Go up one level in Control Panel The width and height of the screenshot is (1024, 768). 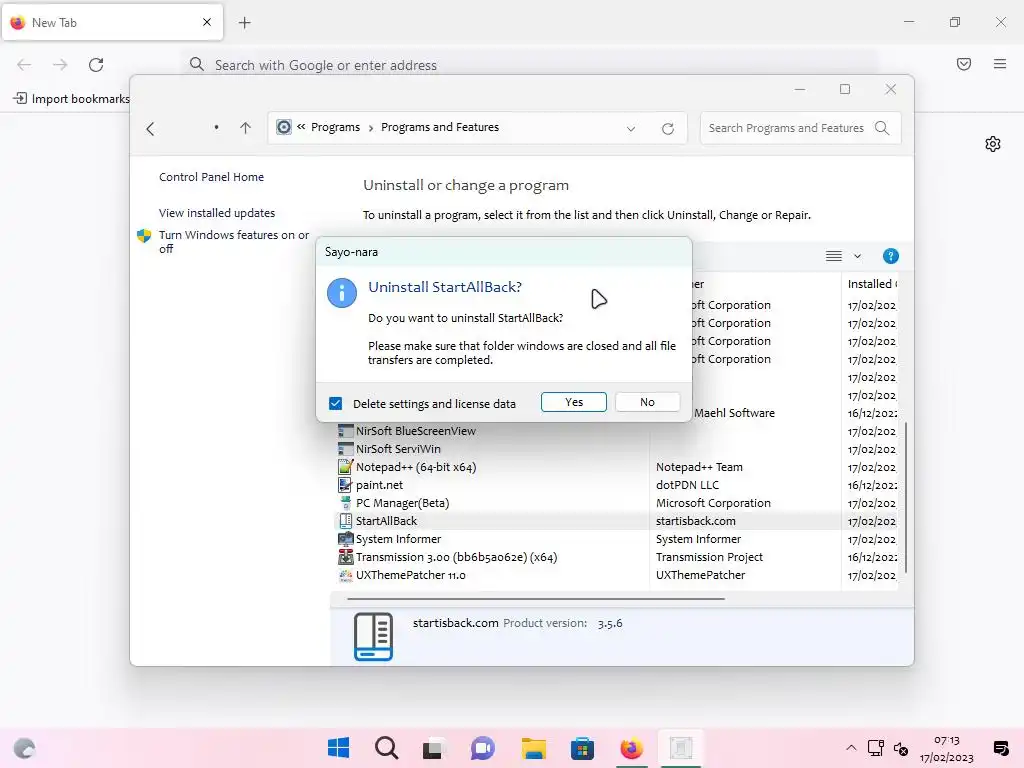click(x=246, y=128)
